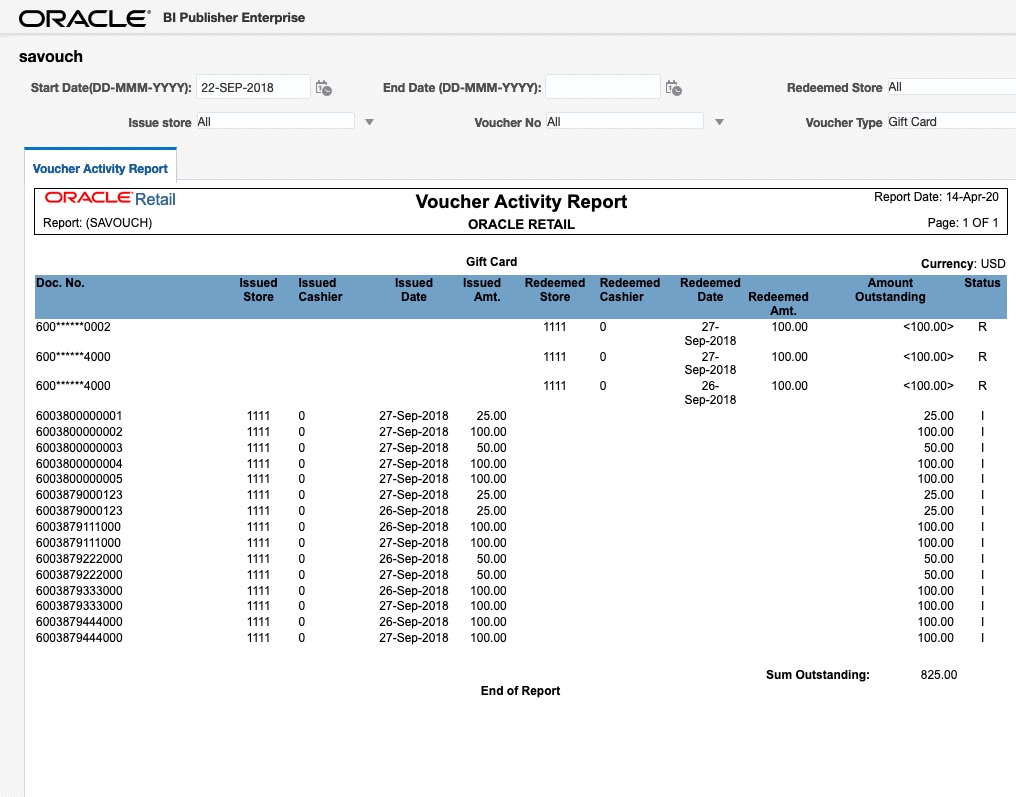Select the row for document 6003800000001
The width and height of the screenshot is (1016, 797).
87,415
